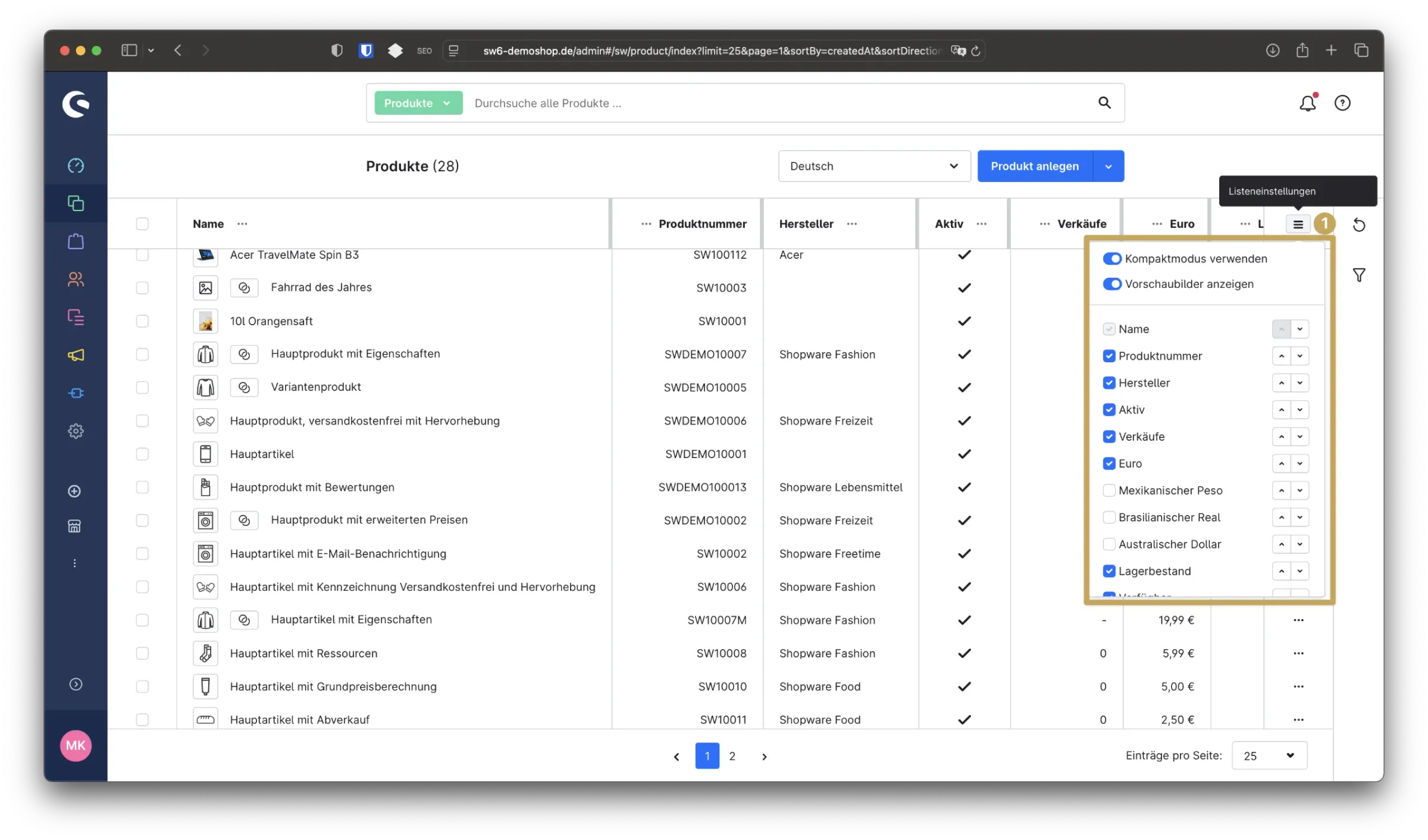Open the Einträge pro Seite dropdown
This screenshot has width=1428, height=840.
coord(1269,756)
